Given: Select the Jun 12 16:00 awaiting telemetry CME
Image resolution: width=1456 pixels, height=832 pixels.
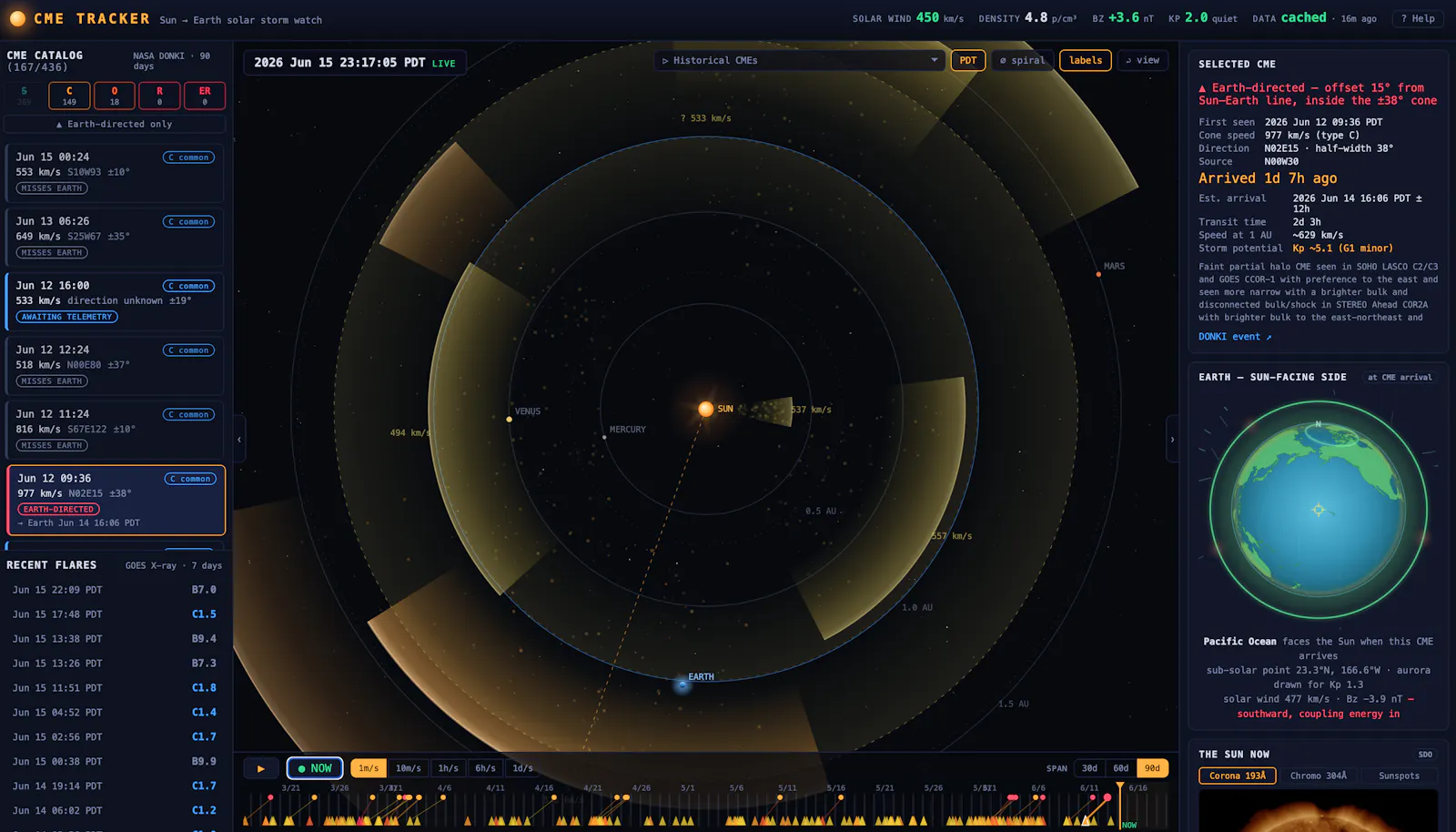Looking at the screenshot, I should pos(115,301).
